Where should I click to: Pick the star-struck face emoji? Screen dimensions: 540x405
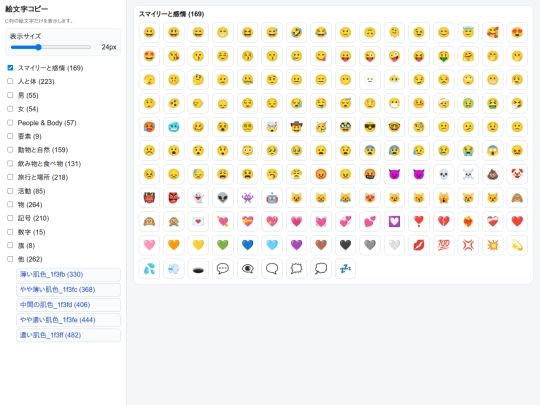coord(149,56)
